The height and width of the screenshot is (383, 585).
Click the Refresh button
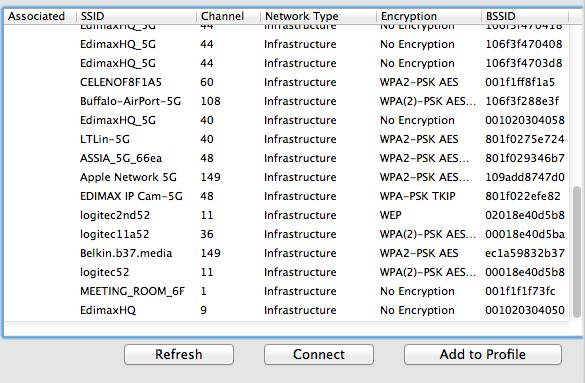point(179,354)
